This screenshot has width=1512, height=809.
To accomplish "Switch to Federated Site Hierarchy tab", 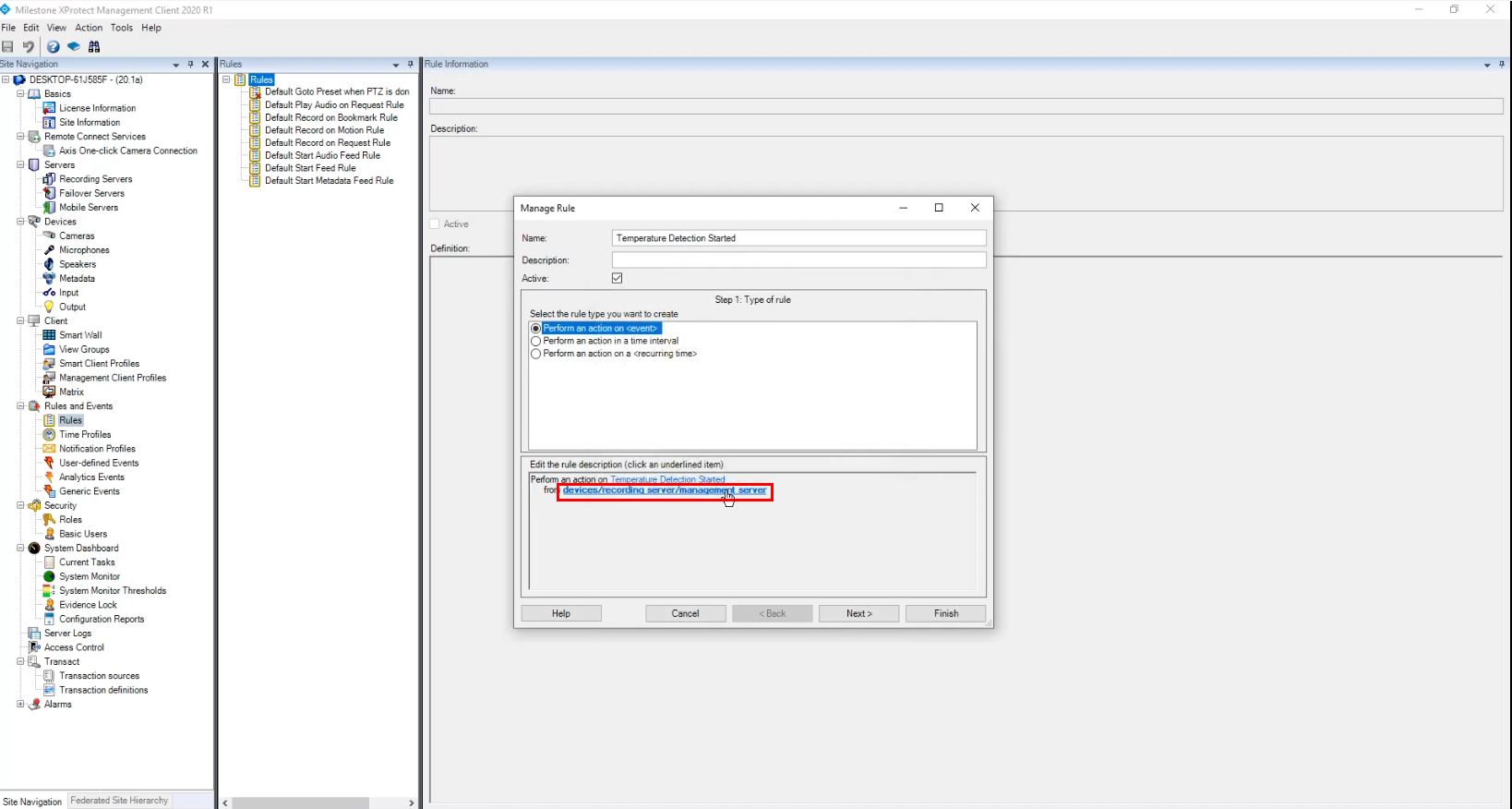I will click(119, 801).
